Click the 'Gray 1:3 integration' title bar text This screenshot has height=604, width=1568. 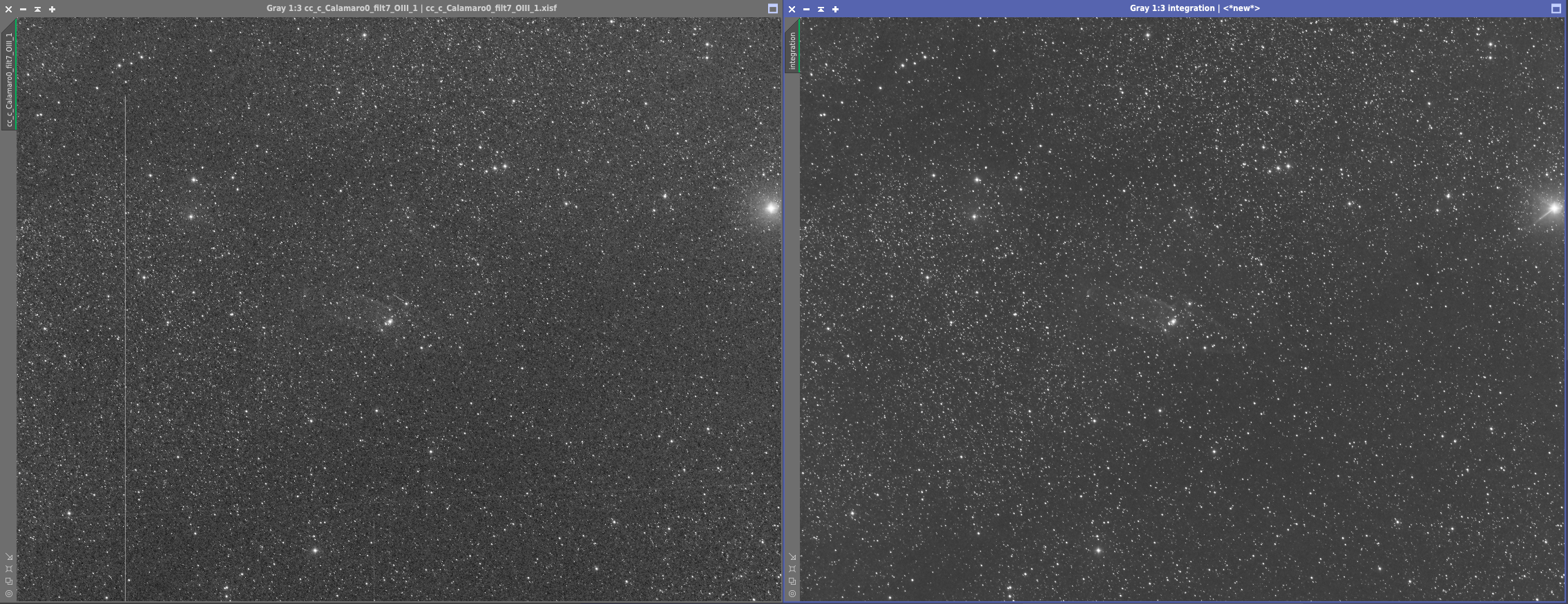1194,8
